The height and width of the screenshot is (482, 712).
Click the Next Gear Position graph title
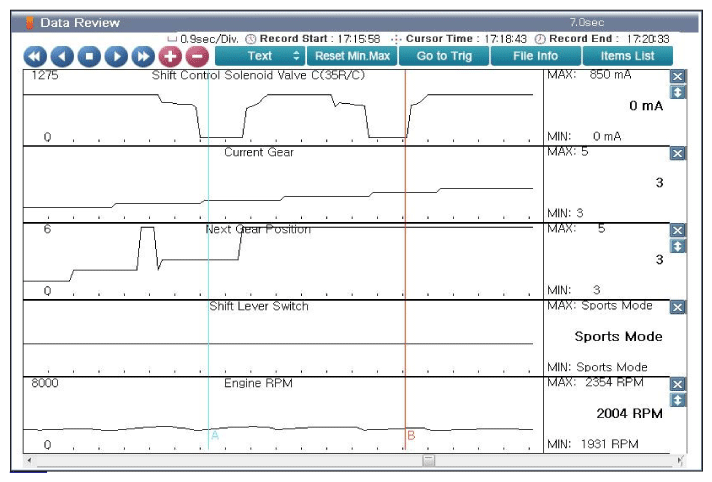(258, 229)
